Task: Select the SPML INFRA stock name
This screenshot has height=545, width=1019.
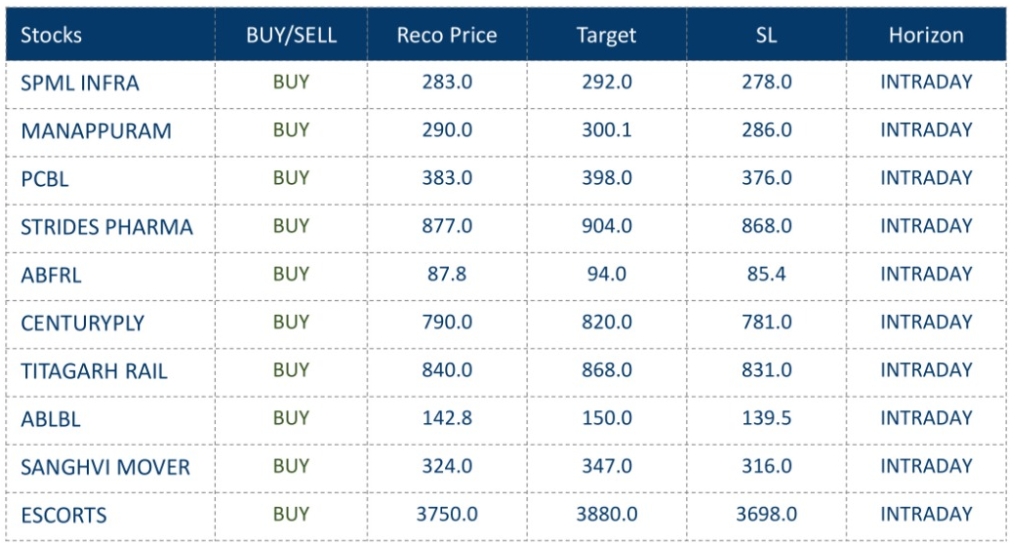Action: [x=80, y=83]
